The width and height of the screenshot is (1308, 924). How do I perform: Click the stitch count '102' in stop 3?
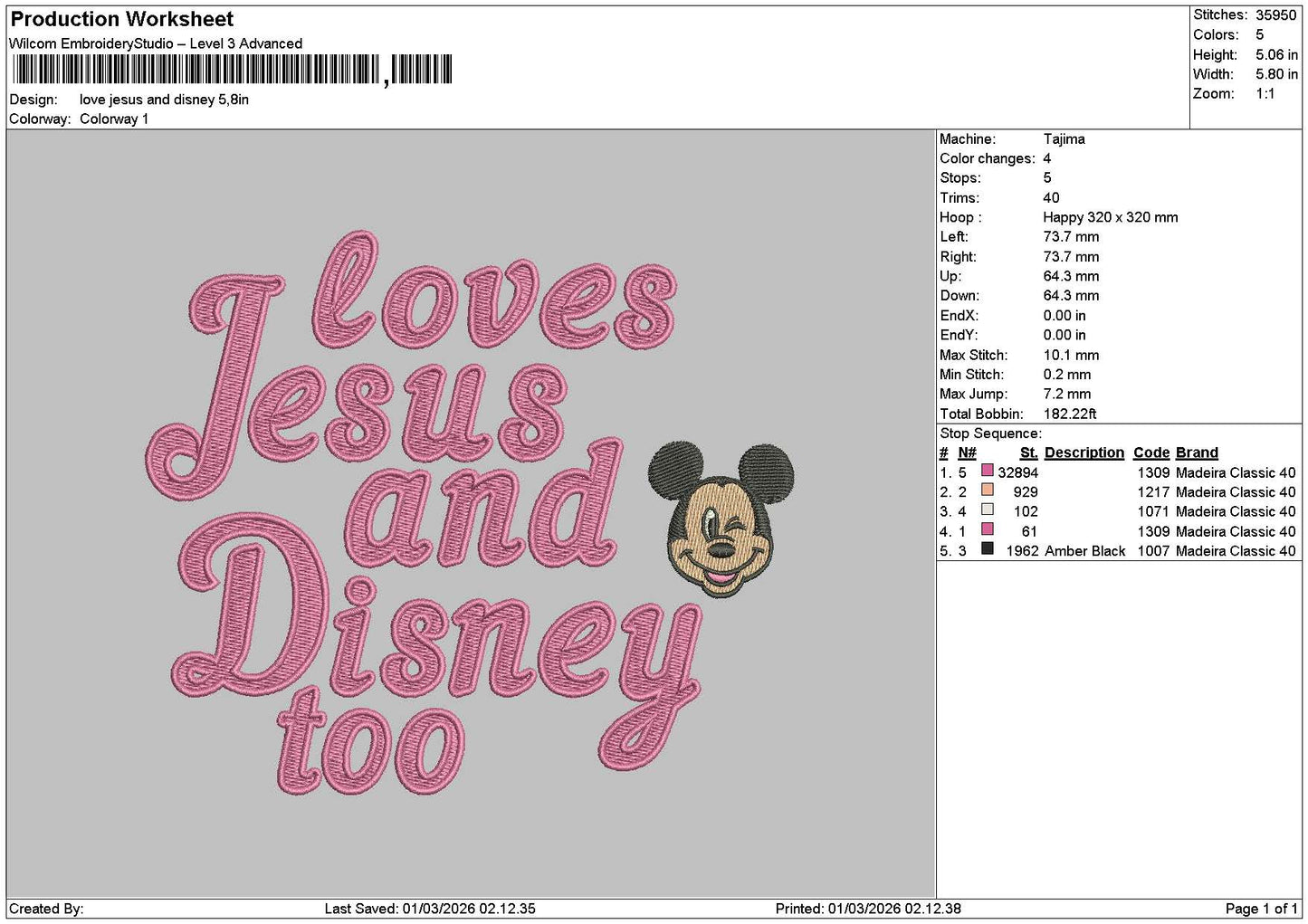[x=1026, y=511]
